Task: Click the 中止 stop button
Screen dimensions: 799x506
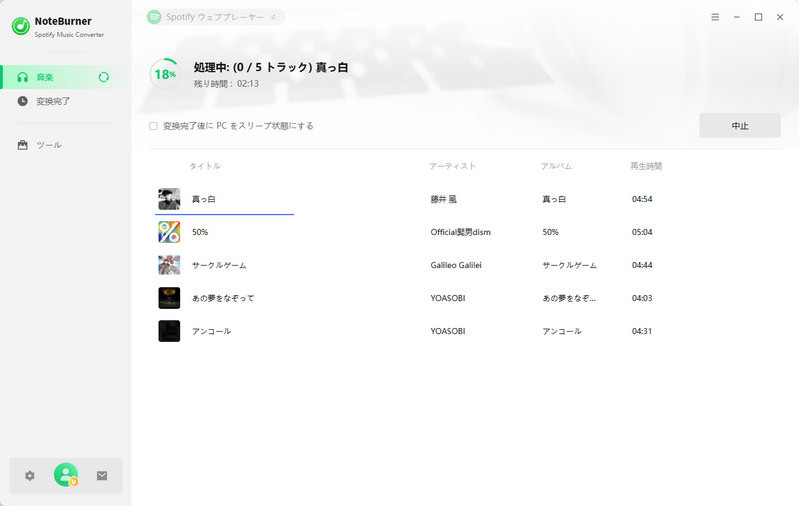Action: pyautogui.click(x=740, y=125)
